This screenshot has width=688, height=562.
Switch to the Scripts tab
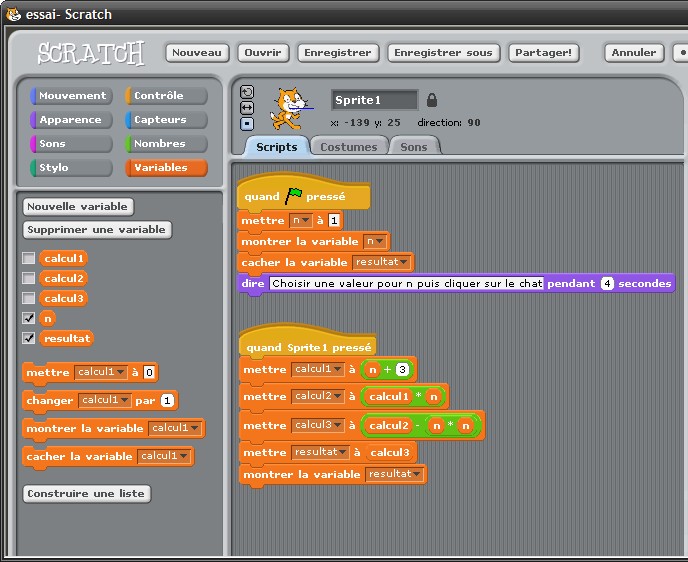277,147
